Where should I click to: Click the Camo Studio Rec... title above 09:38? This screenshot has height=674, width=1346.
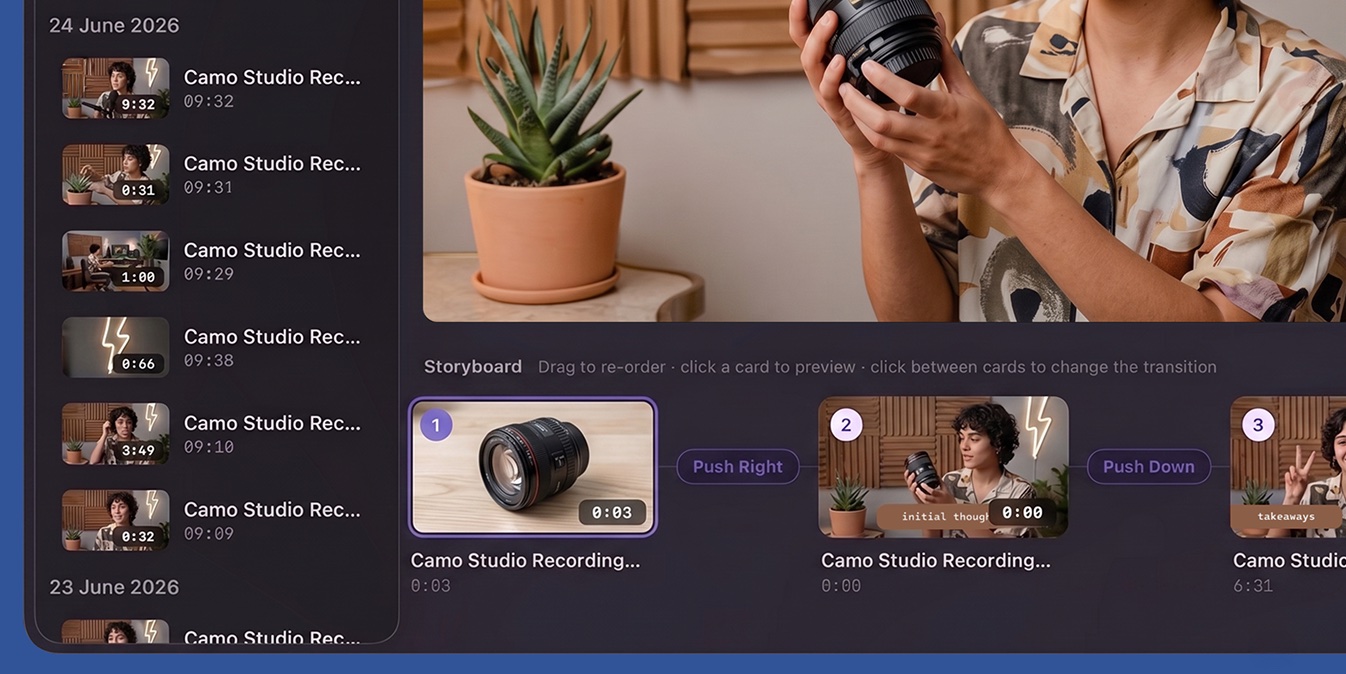coord(272,336)
